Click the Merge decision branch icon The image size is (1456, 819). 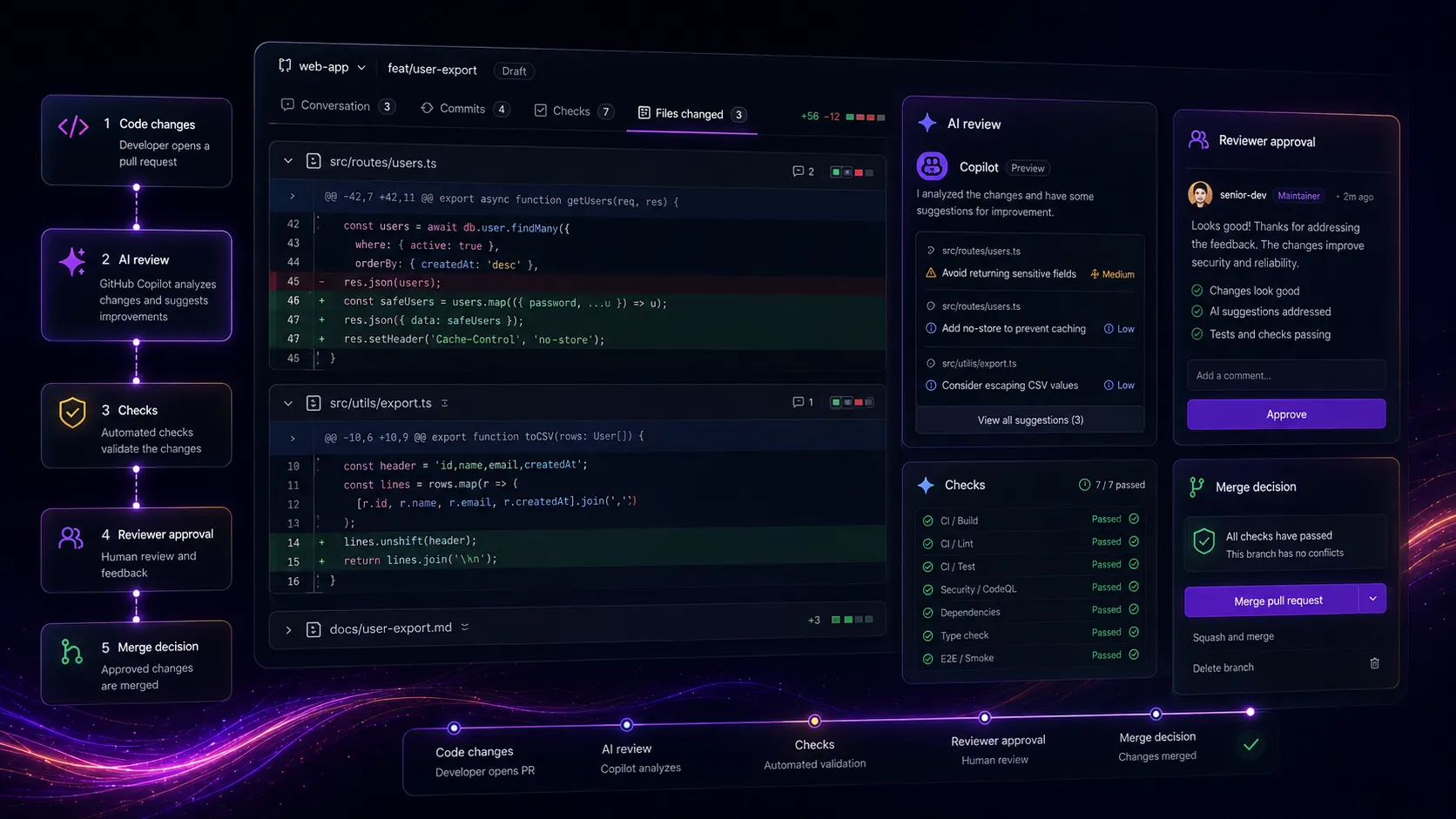pos(1196,487)
